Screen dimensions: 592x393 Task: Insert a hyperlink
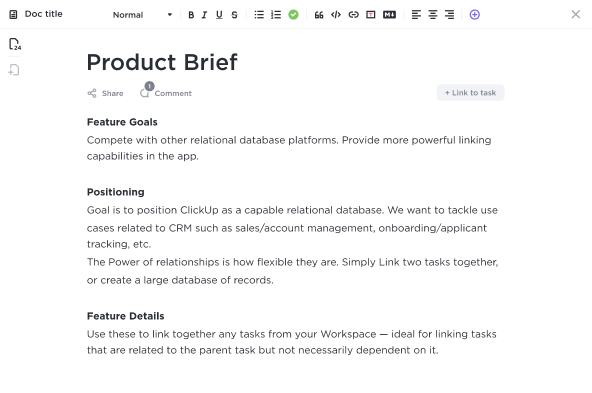[353, 15]
